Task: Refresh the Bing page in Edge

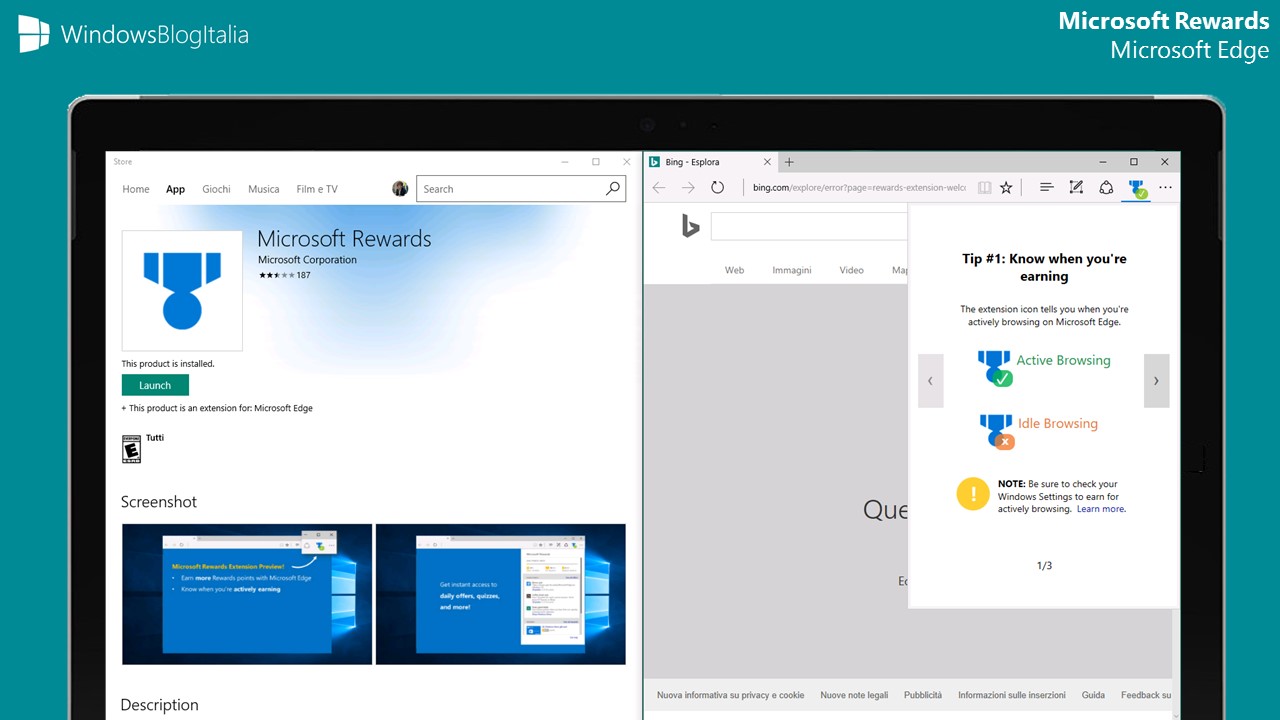Action: tap(717, 188)
